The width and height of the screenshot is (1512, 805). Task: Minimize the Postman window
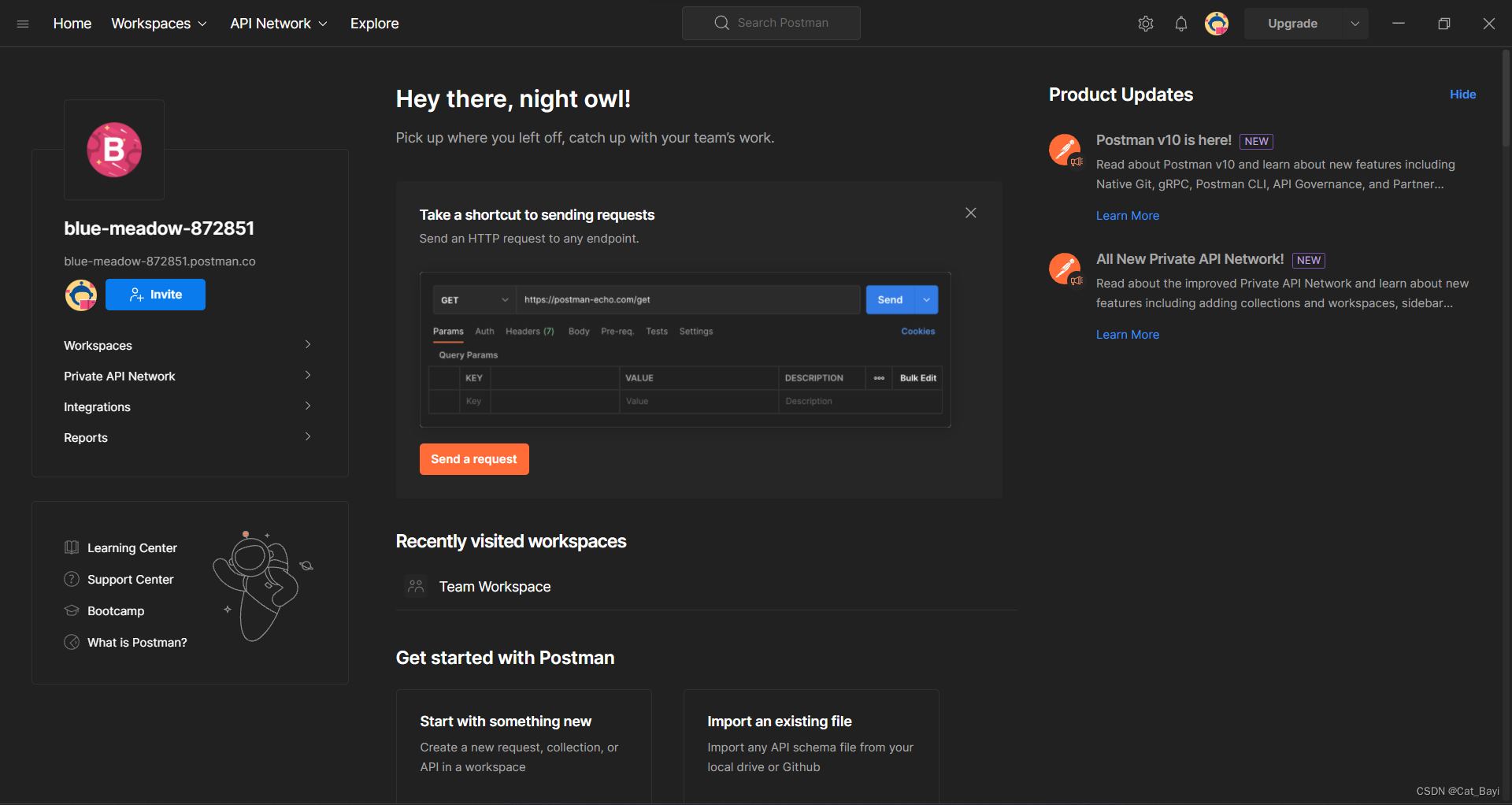1399,24
